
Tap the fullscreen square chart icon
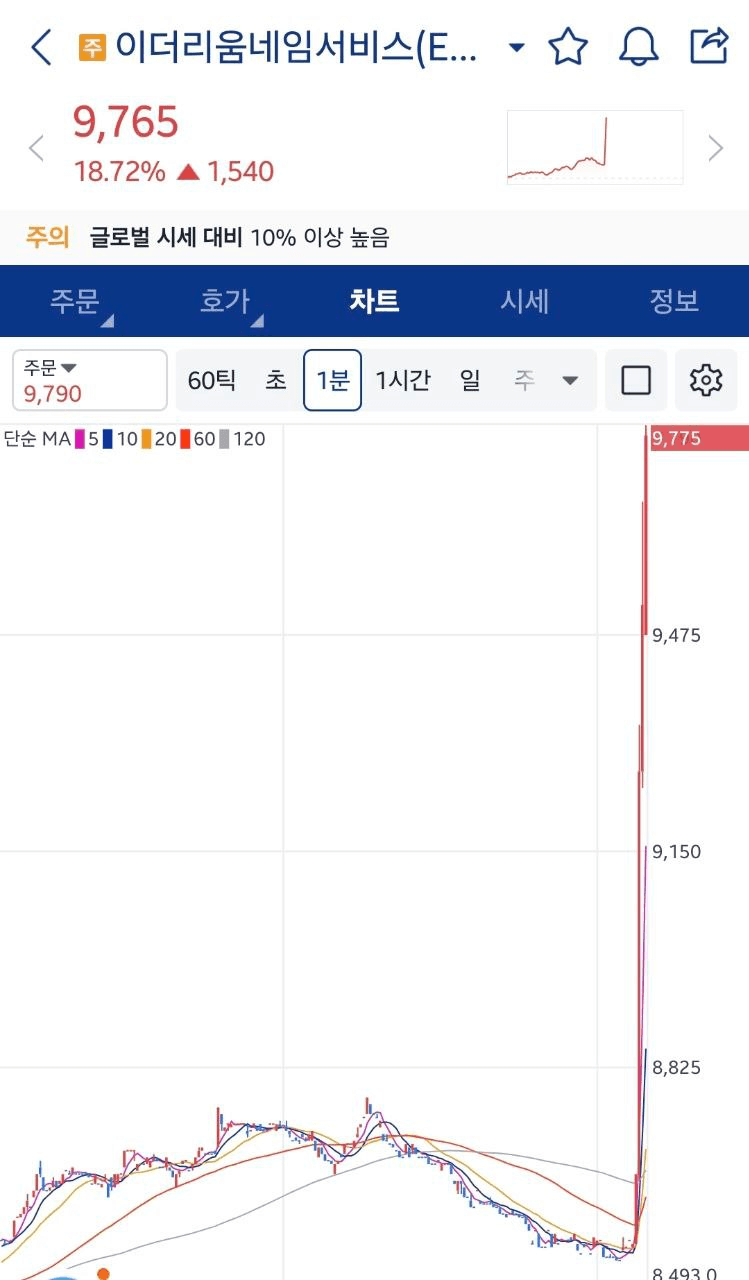tap(636, 380)
